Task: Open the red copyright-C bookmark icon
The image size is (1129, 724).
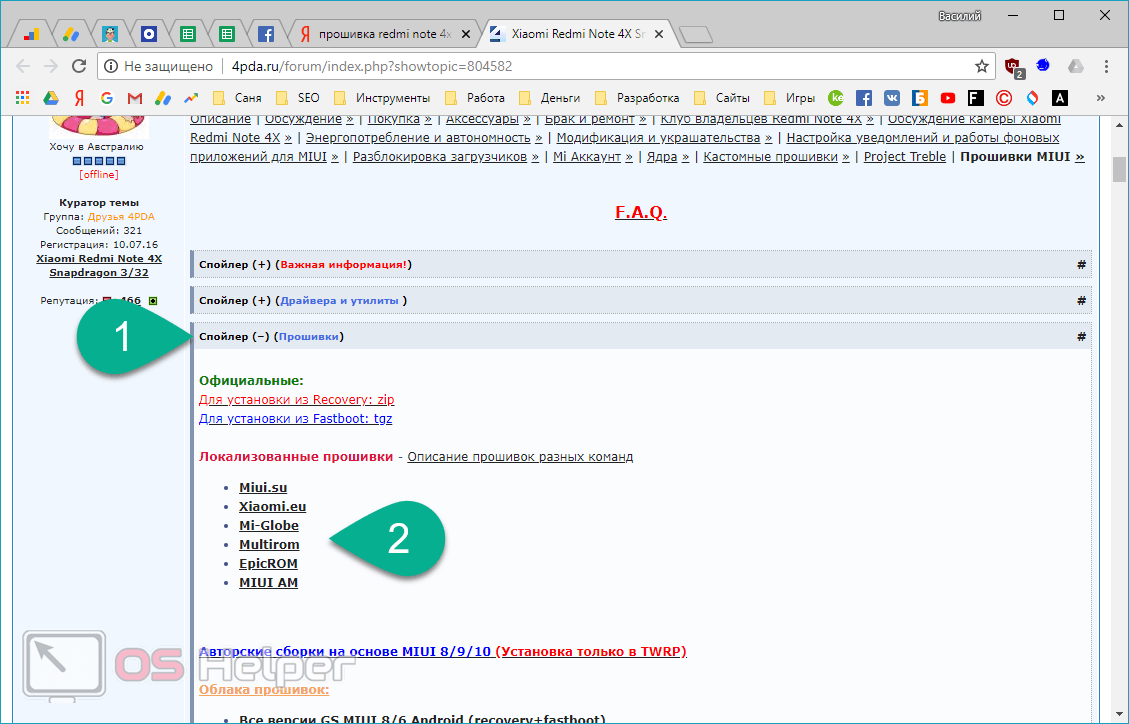Action: tap(1004, 98)
